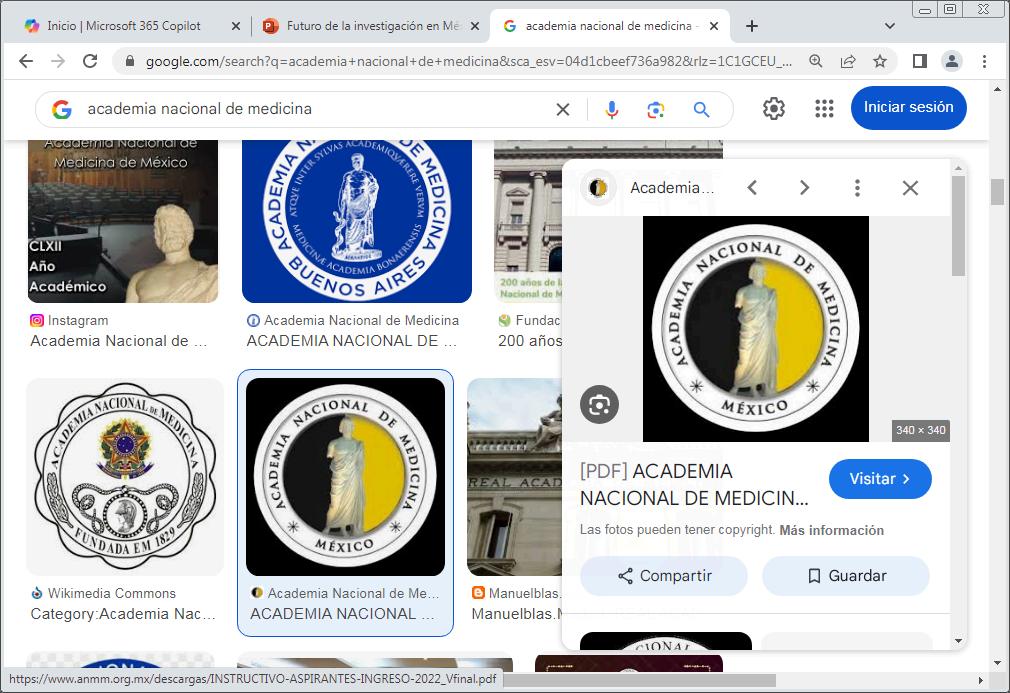Click the Google logo in the search box
Screen dimensions: 1010x693
(62, 109)
